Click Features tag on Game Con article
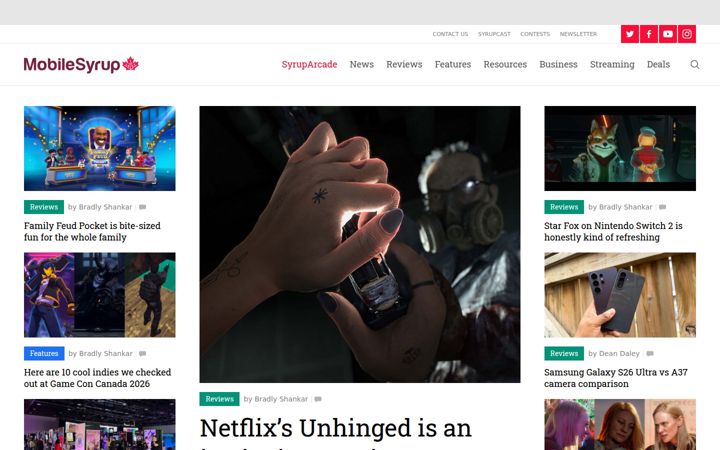Image resolution: width=720 pixels, height=450 pixels. pyautogui.click(x=44, y=354)
